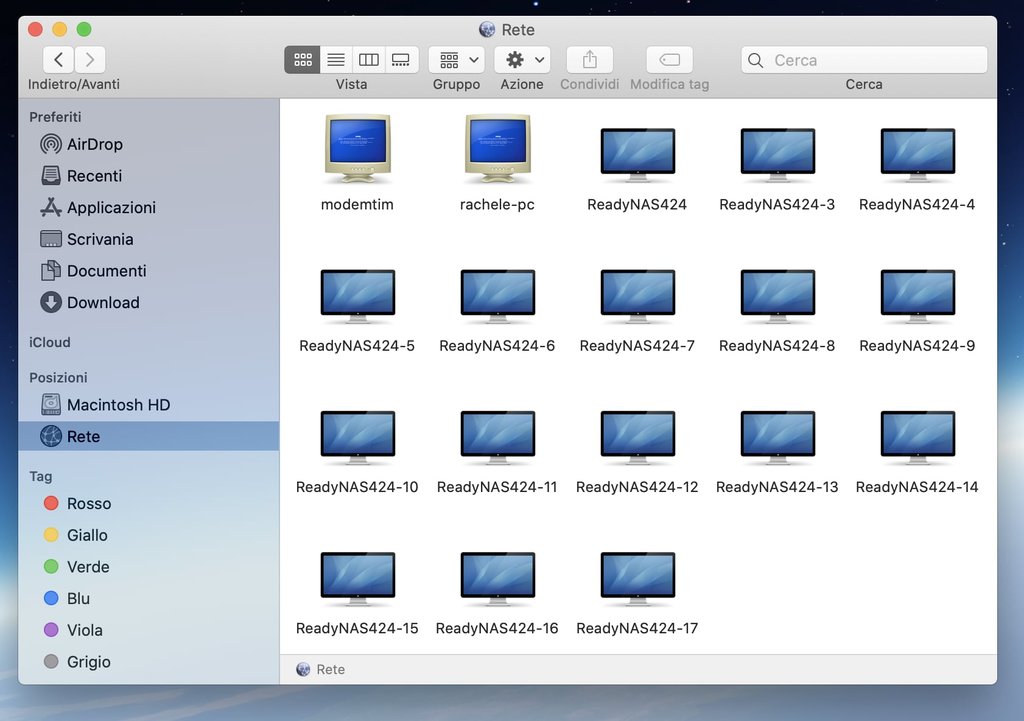The width and height of the screenshot is (1024, 721).
Task: Select the ReadyNAS424-15 server icon
Action: click(x=357, y=579)
